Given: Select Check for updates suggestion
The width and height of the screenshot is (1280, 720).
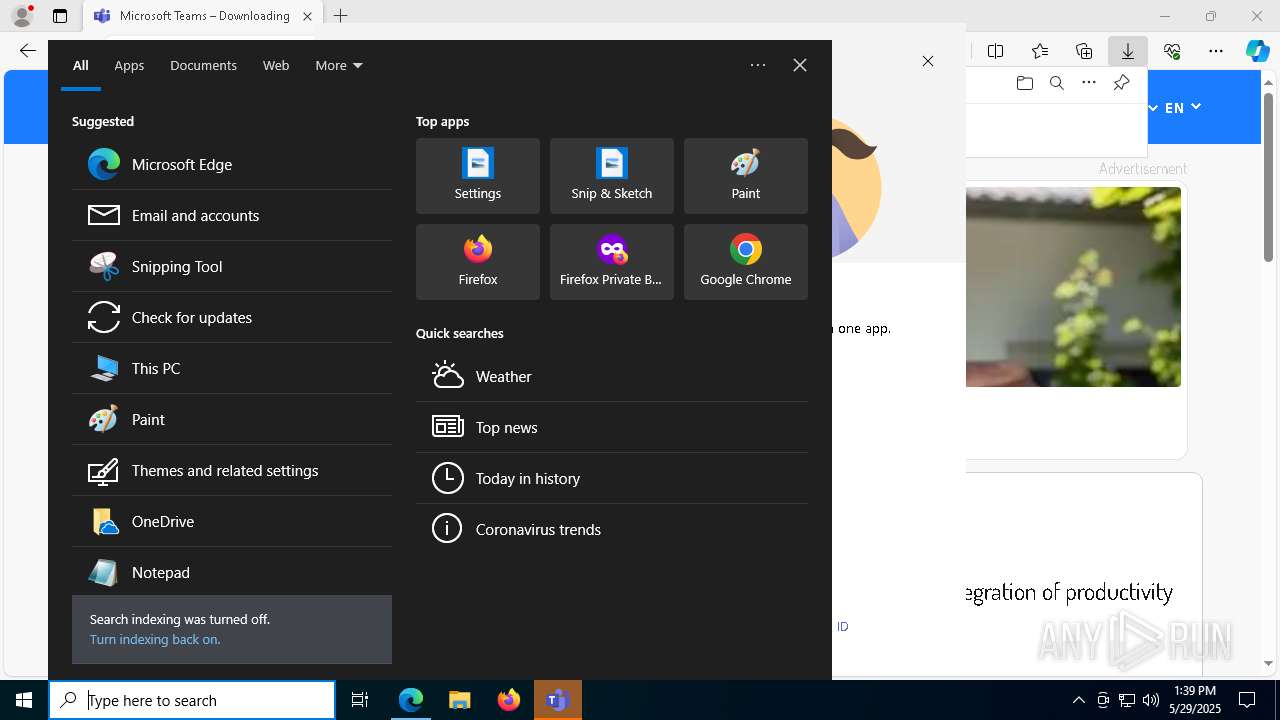Looking at the screenshot, I should pos(232,317).
